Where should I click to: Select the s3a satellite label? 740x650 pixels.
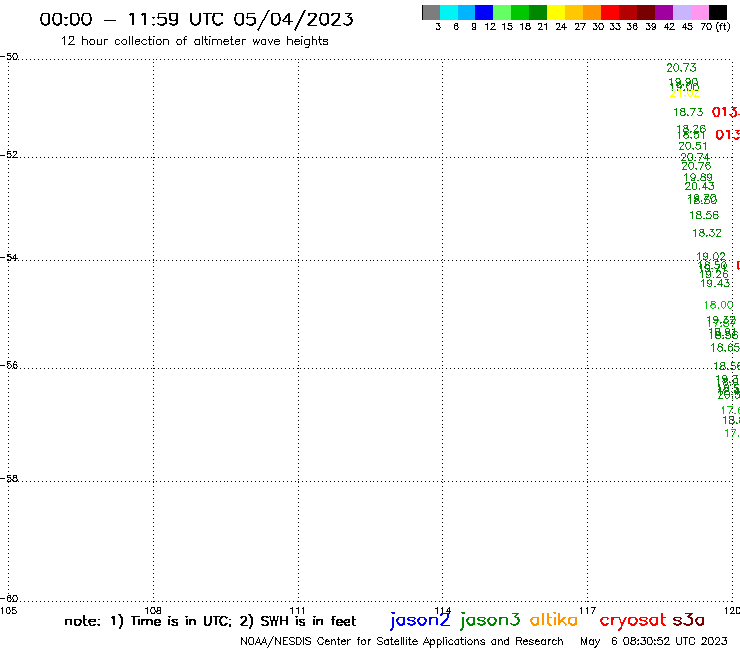(x=689, y=620)
